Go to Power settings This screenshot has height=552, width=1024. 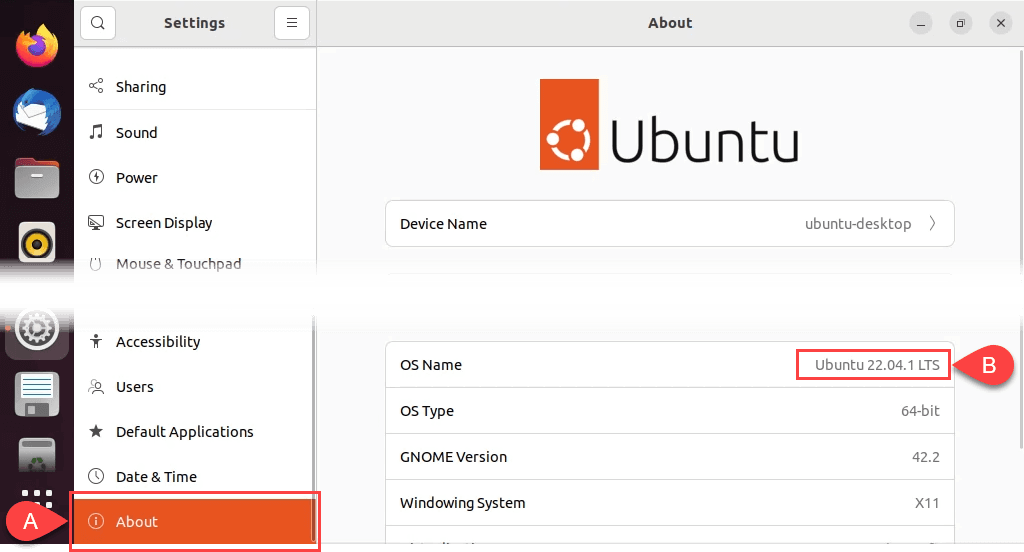point(136,178)
